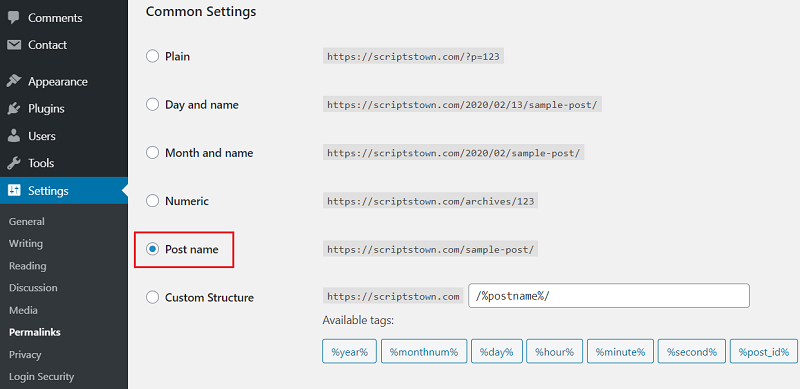The width and height of the screenshot is (800, 389).
Task: Open the General settings submenu
Action: (x=27, y=222)
